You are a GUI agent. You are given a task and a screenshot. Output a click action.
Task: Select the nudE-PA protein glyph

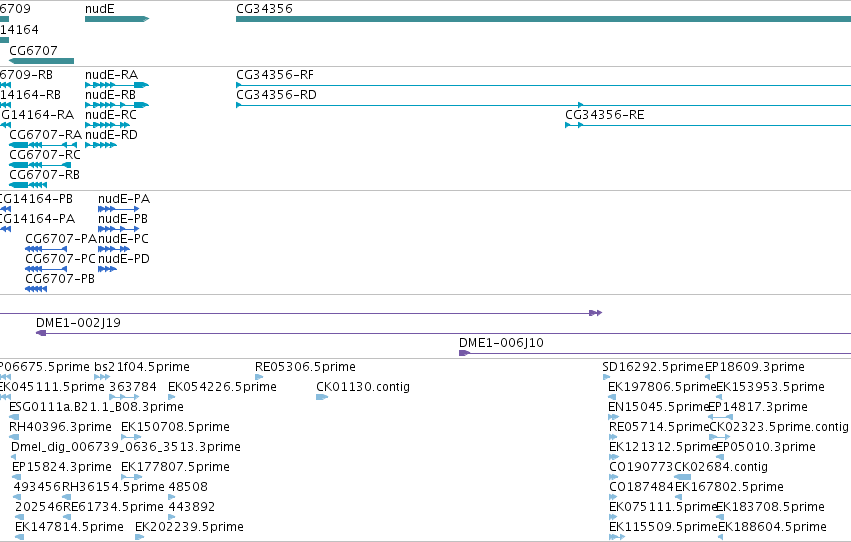[x=118, y=209]
